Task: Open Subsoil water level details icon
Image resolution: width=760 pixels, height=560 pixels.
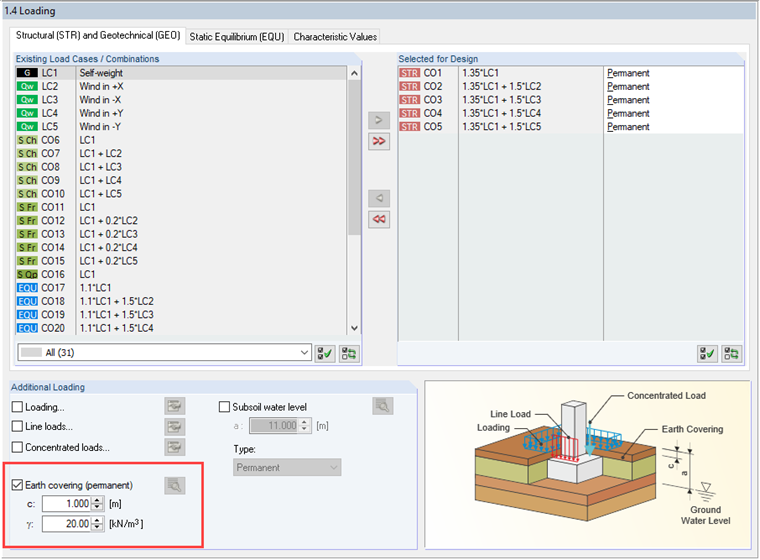Action: coord(382,406)
